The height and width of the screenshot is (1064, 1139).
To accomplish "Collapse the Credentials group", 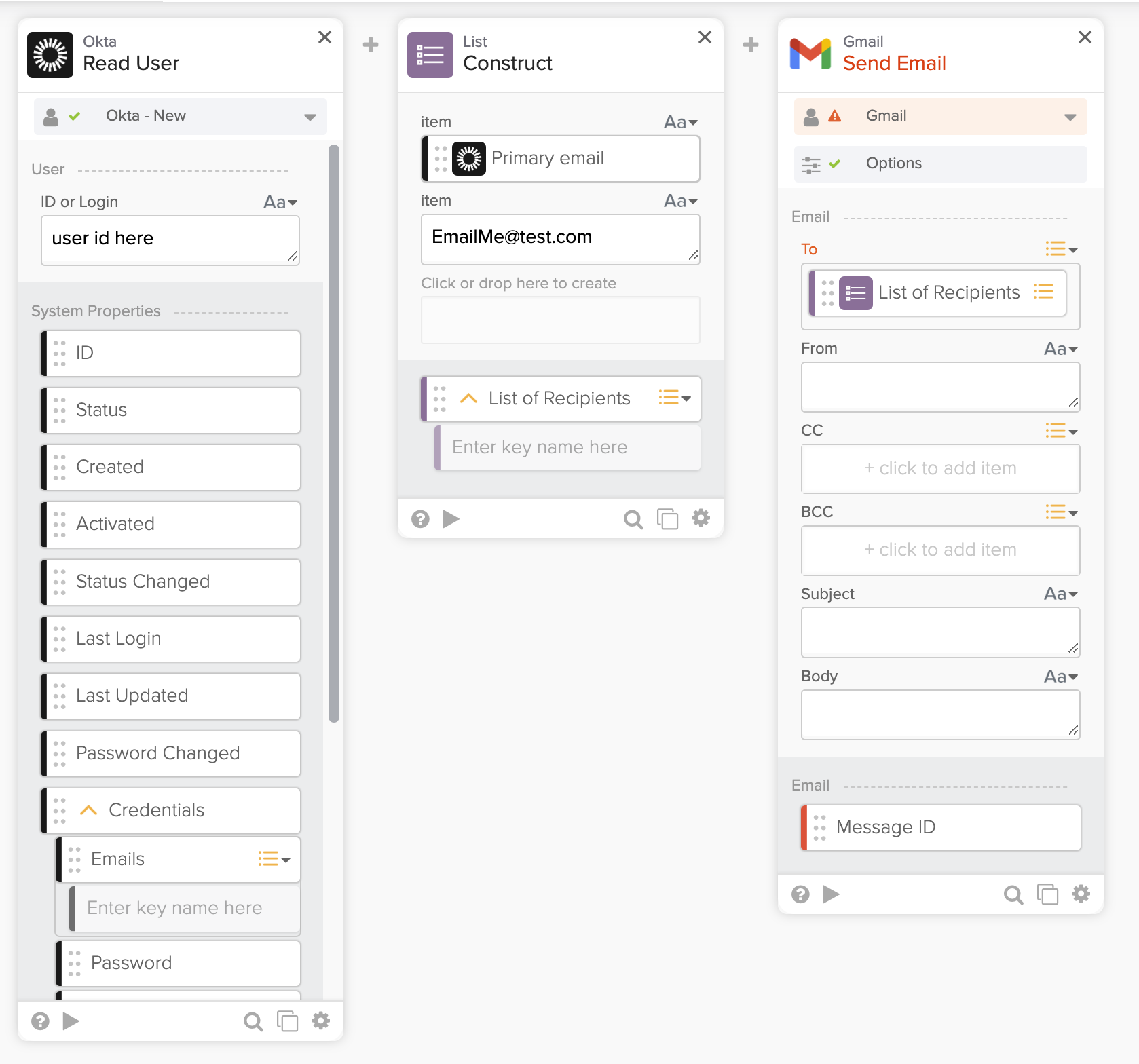I will 89,810.
